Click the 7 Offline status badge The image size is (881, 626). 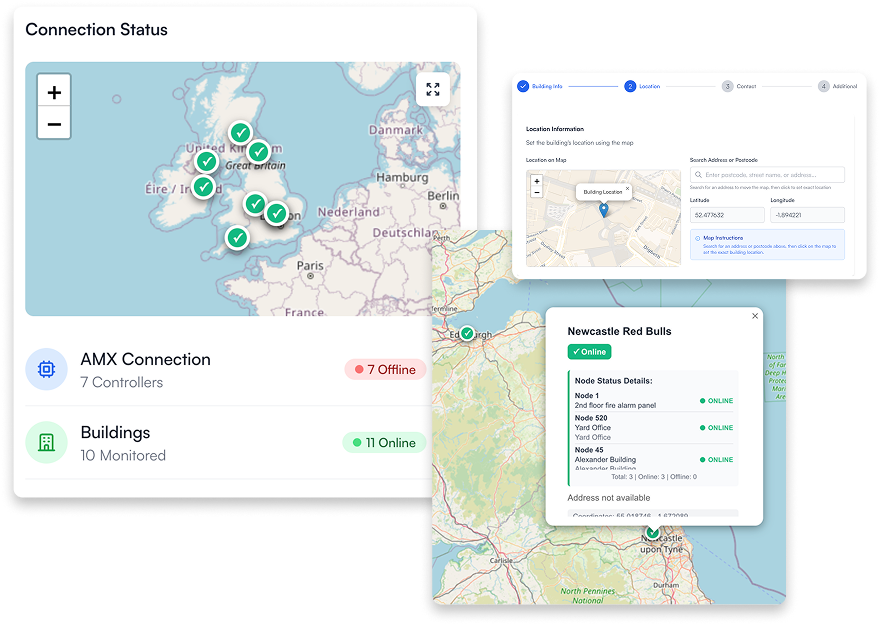(x=385, y=370)
